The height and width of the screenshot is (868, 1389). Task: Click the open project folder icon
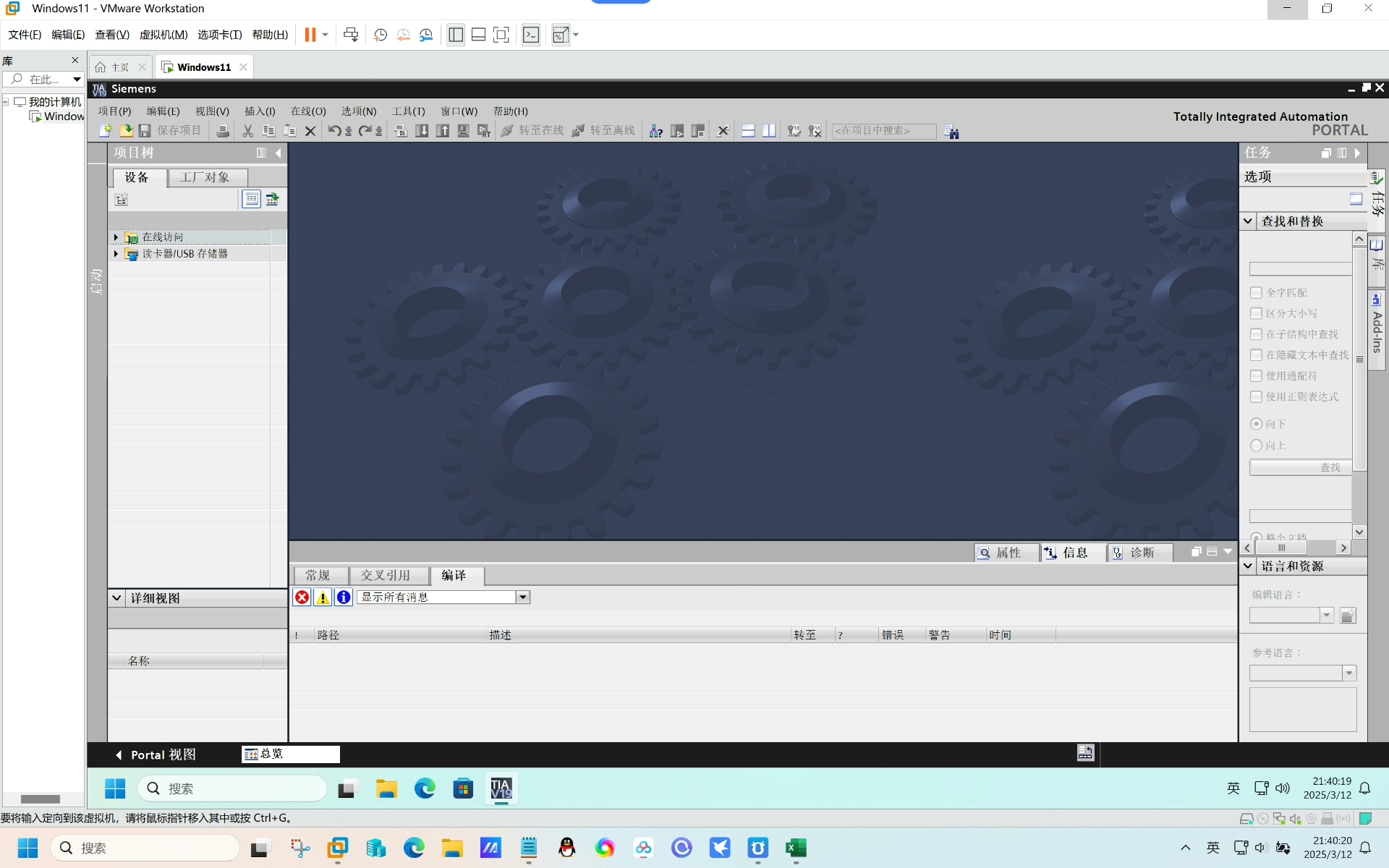click(x=126, y=131)
